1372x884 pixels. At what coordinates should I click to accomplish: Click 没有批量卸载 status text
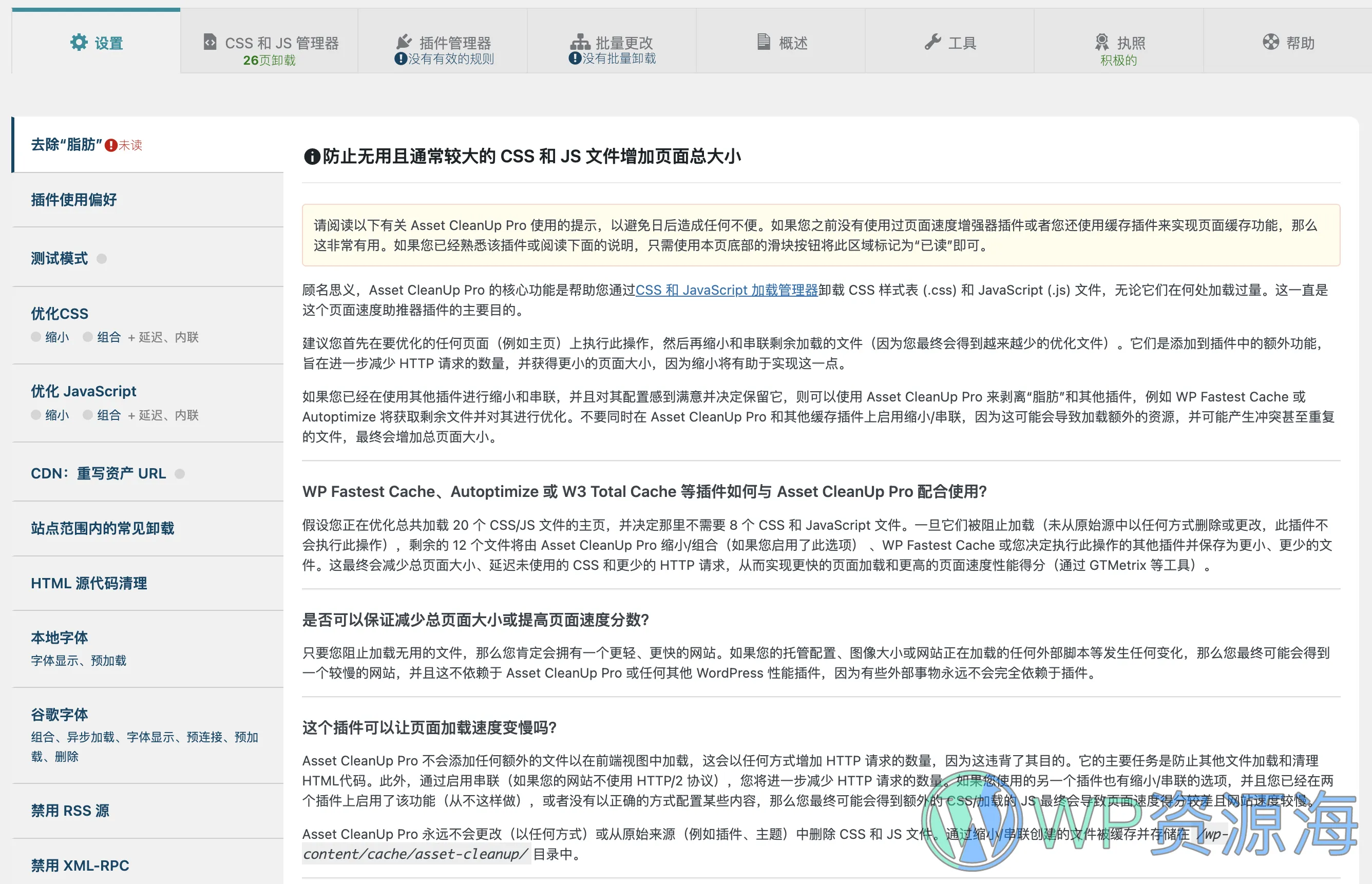coord(619,58)
